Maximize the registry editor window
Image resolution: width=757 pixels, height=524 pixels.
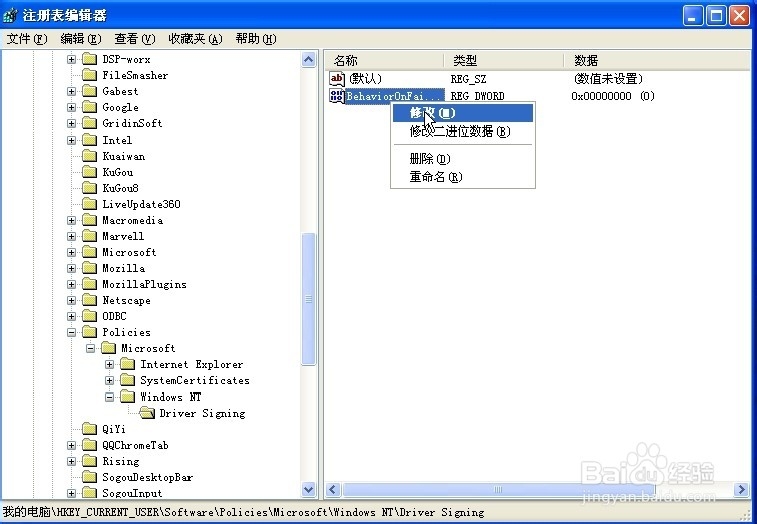(716, 16)
